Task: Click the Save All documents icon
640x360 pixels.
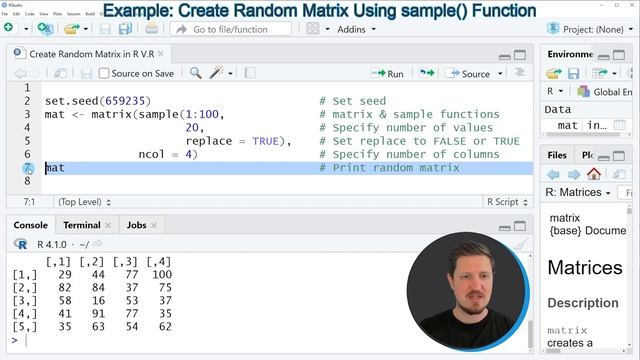Action: click(x=125, y=29)
